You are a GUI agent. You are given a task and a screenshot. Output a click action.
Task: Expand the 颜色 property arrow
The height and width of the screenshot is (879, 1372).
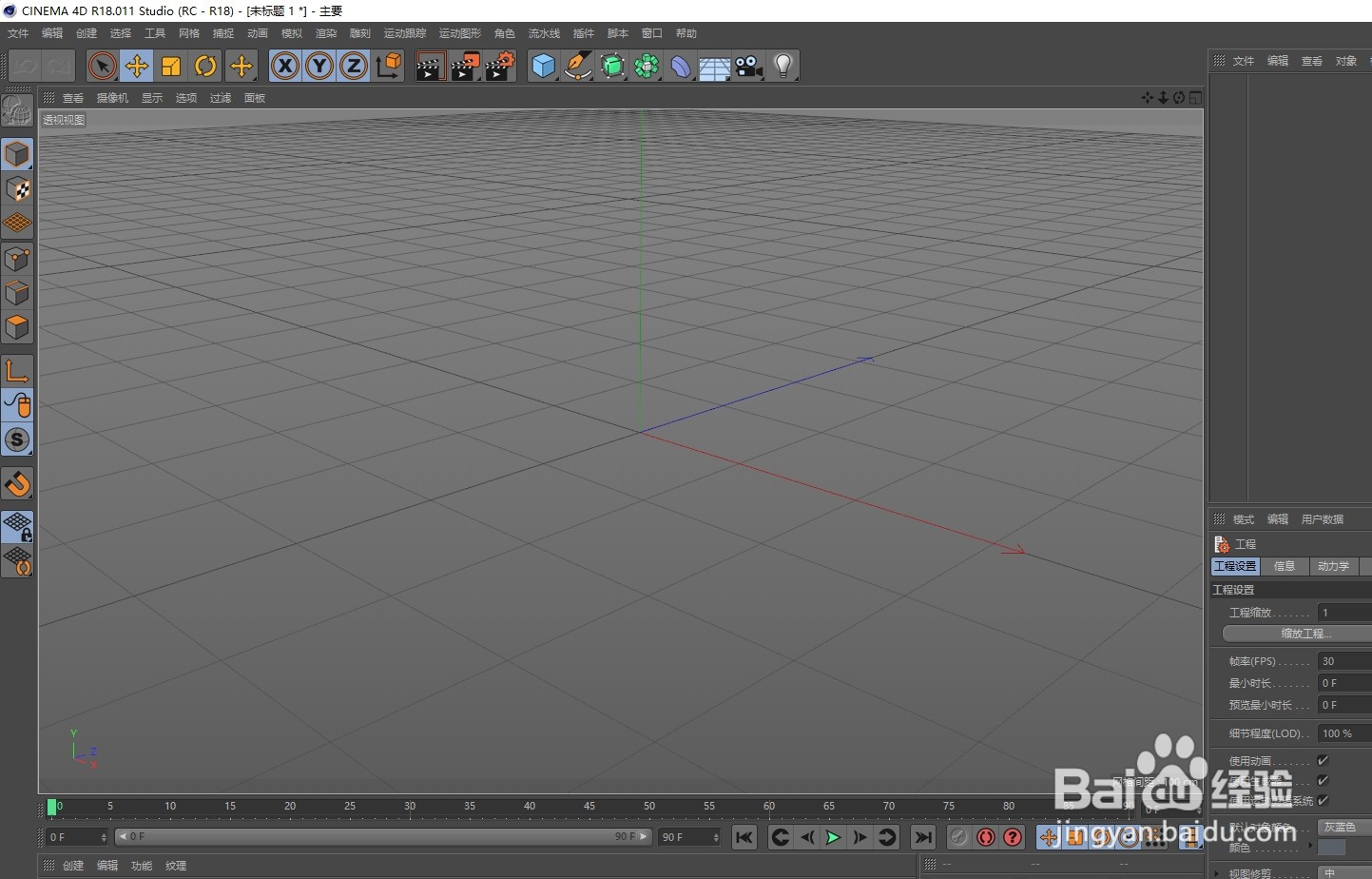pos(1311,847)
